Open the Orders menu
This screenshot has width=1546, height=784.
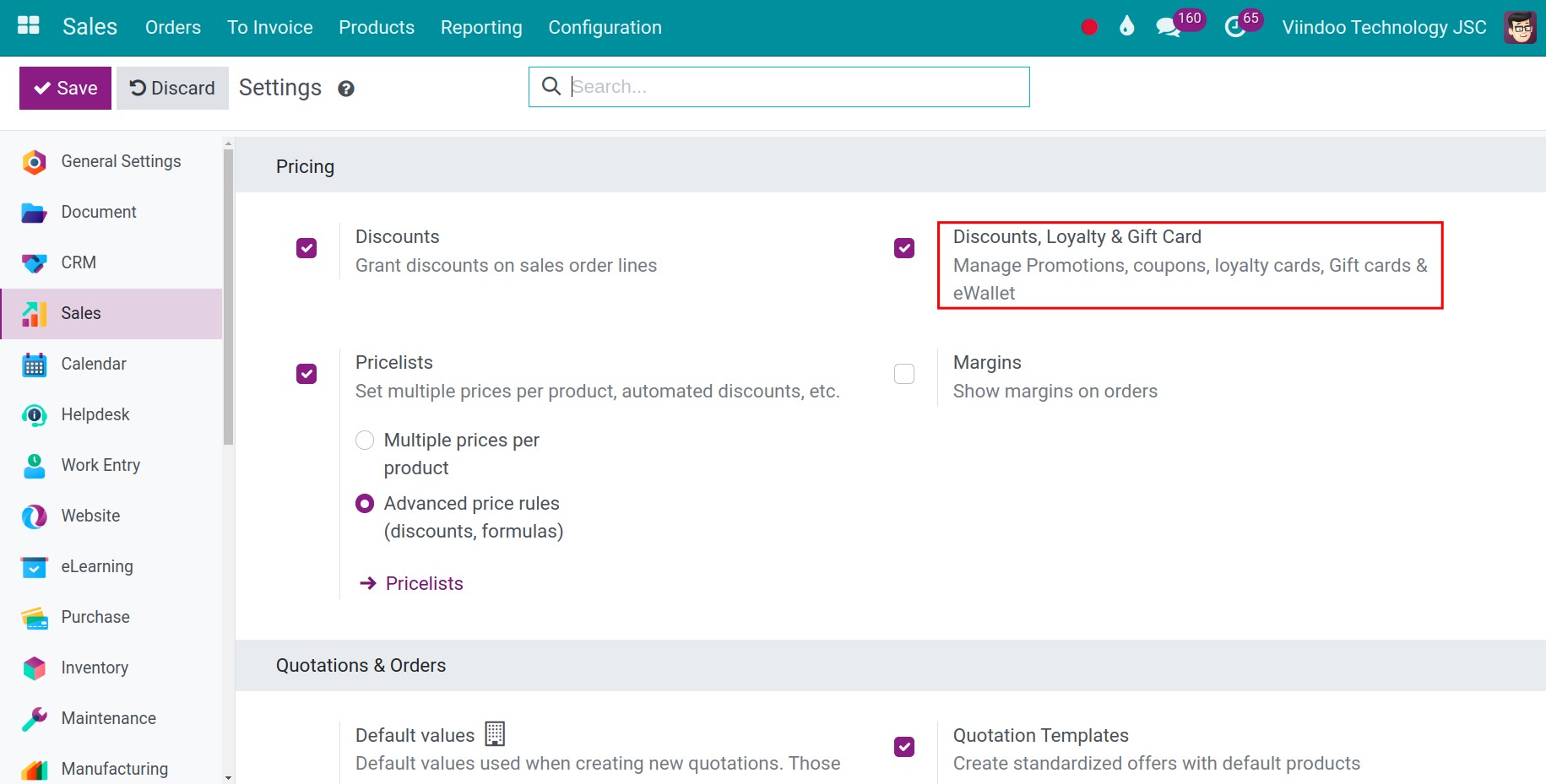coord(173,27)
